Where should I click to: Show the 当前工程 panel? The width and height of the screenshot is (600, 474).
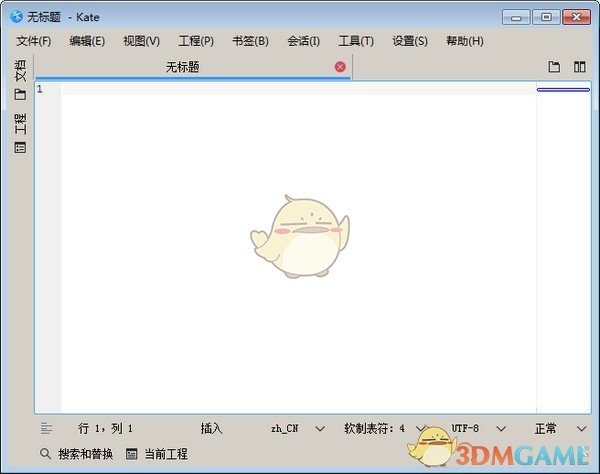click(x=157, y=454)
